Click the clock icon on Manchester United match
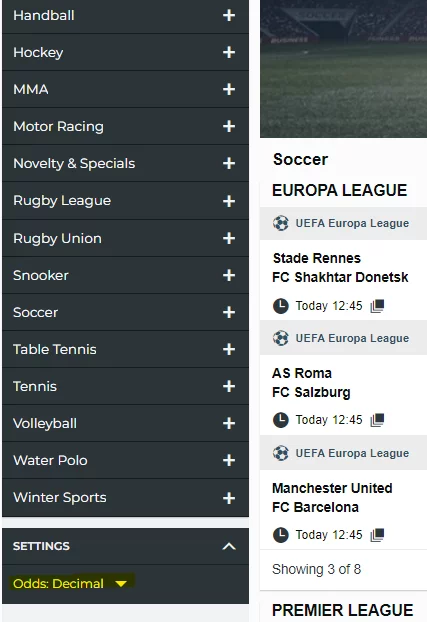This screenshot has height=622, width=427. tap(281, 535)
